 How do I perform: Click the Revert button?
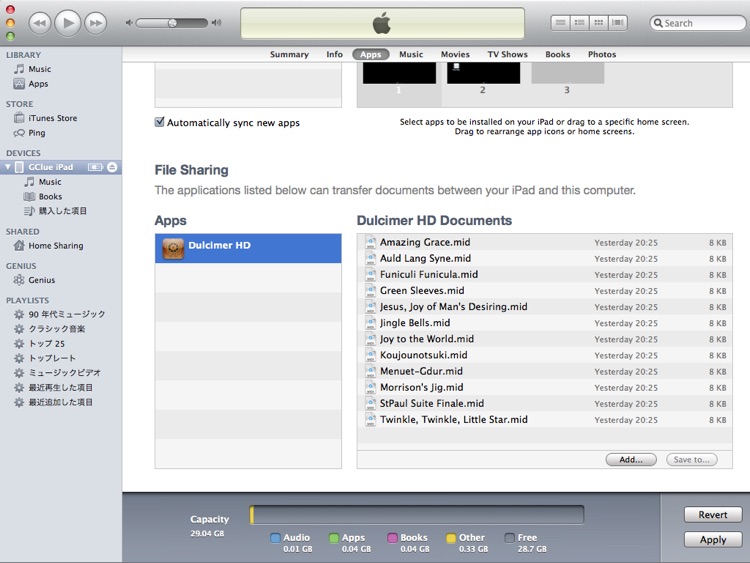(x=713, y=515)
